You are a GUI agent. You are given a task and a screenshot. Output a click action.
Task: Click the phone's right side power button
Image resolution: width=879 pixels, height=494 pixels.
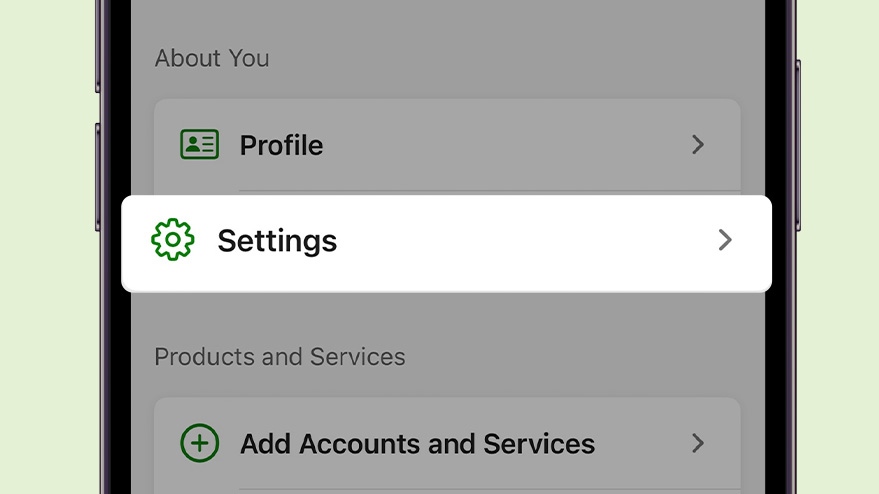coord(798,145)
